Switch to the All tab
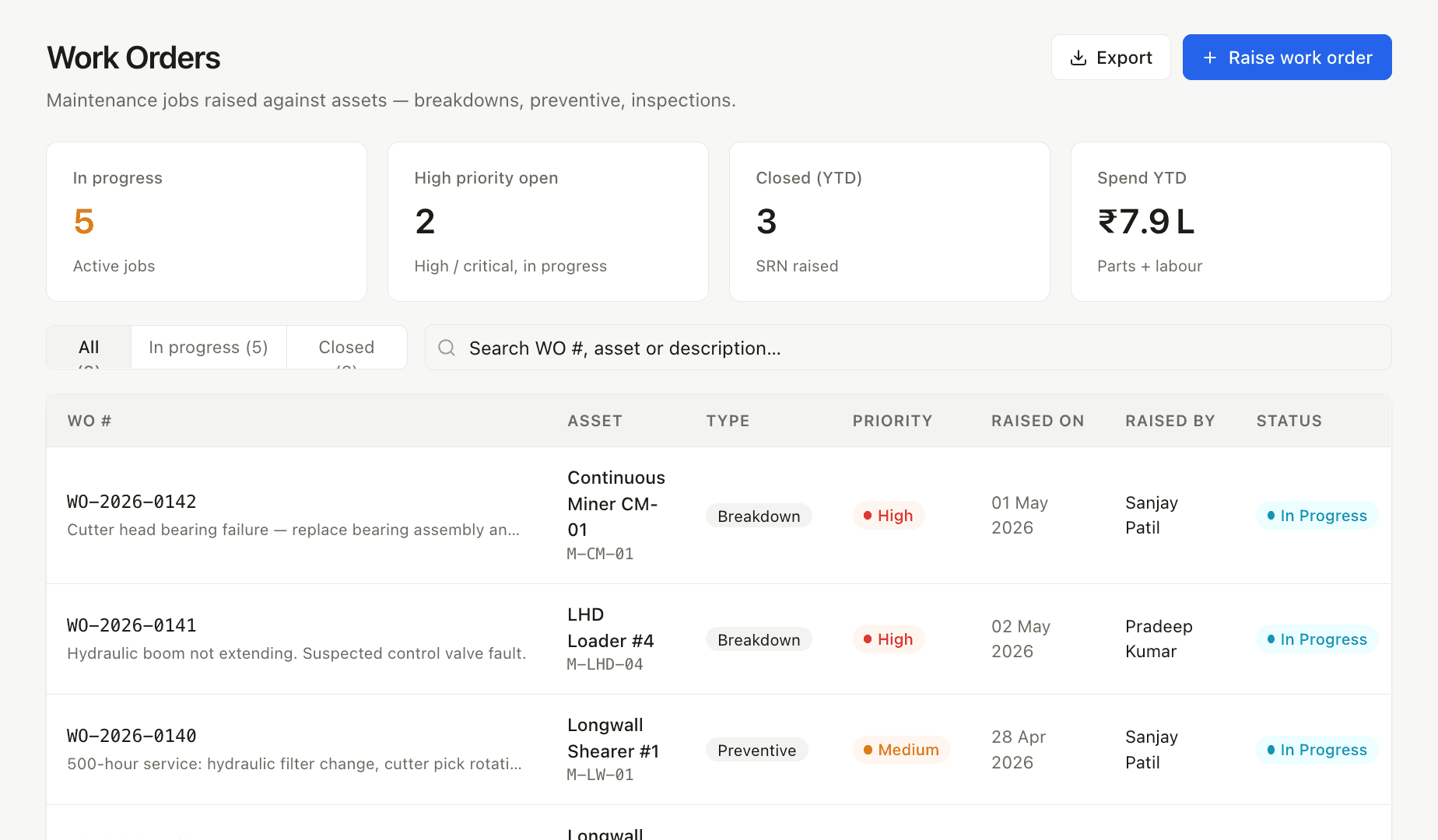 point(89,348)
